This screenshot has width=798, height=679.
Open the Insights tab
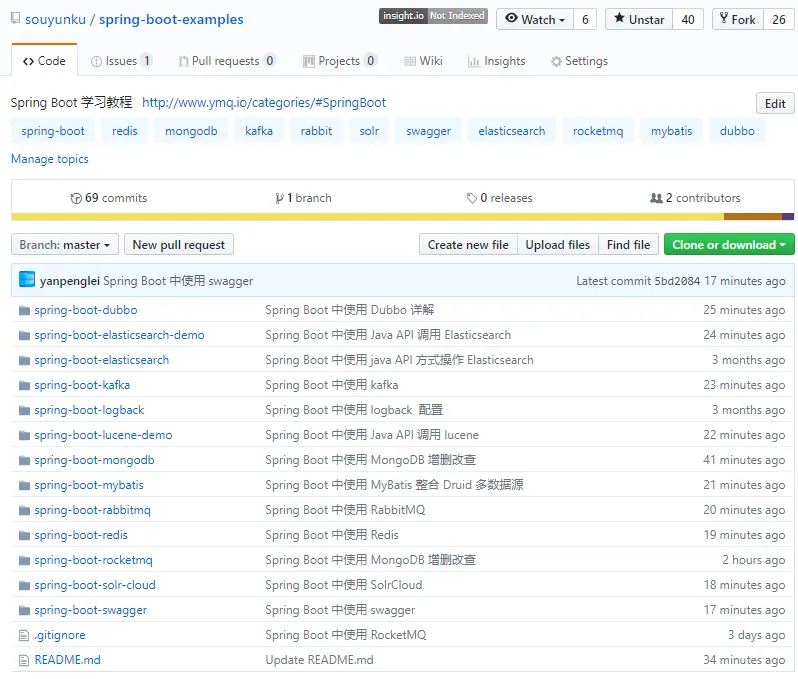pyautogui.click(x=497, y=61)
